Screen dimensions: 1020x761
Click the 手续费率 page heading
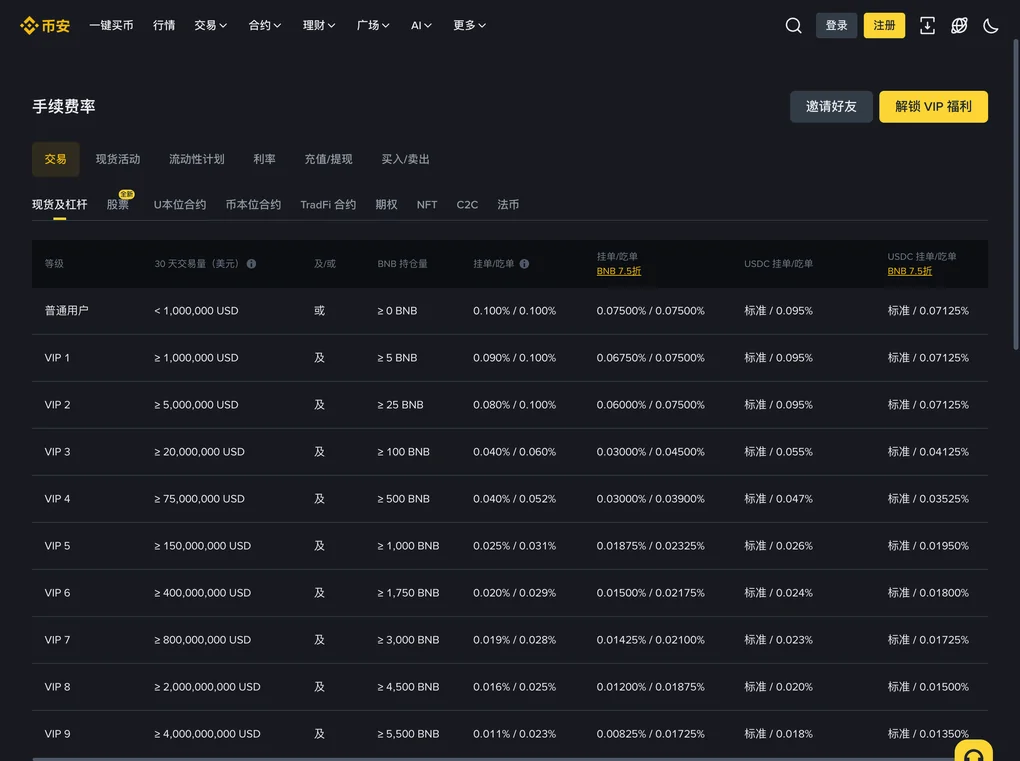tap(64, 107)
